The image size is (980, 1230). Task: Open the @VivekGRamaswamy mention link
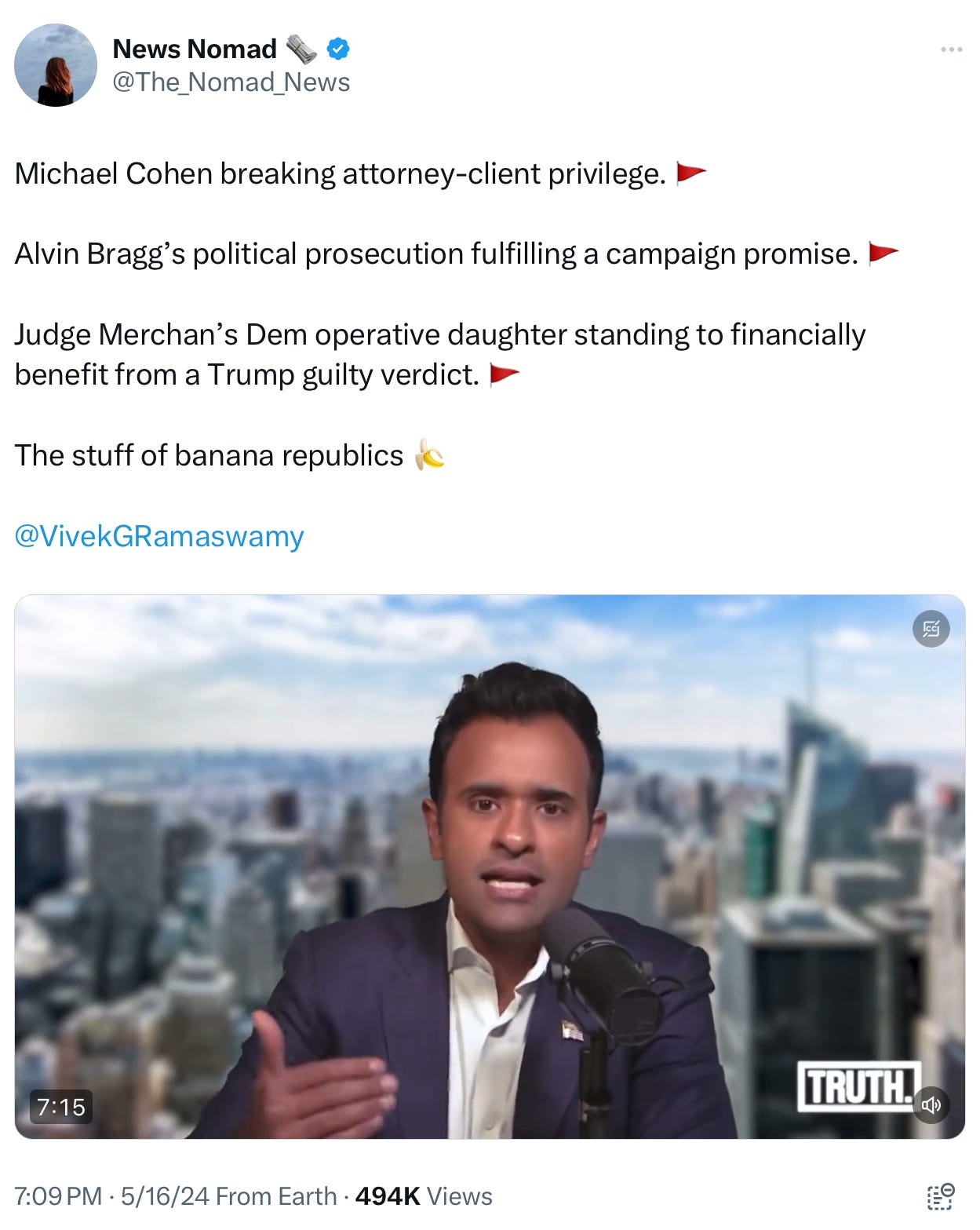(159, 536)
